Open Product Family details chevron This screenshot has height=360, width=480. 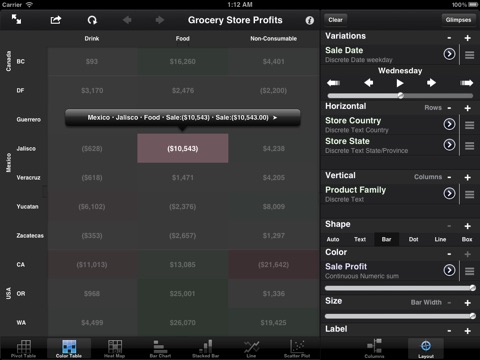[x=449, y=193]
